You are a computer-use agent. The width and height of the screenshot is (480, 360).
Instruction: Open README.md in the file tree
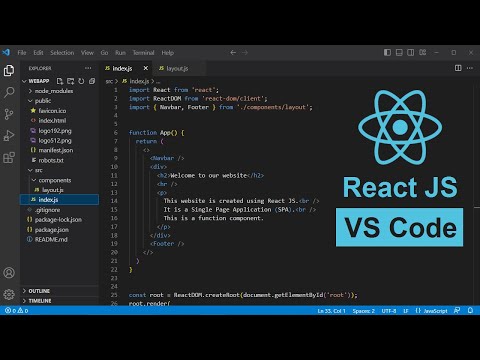tap(51, 239)
